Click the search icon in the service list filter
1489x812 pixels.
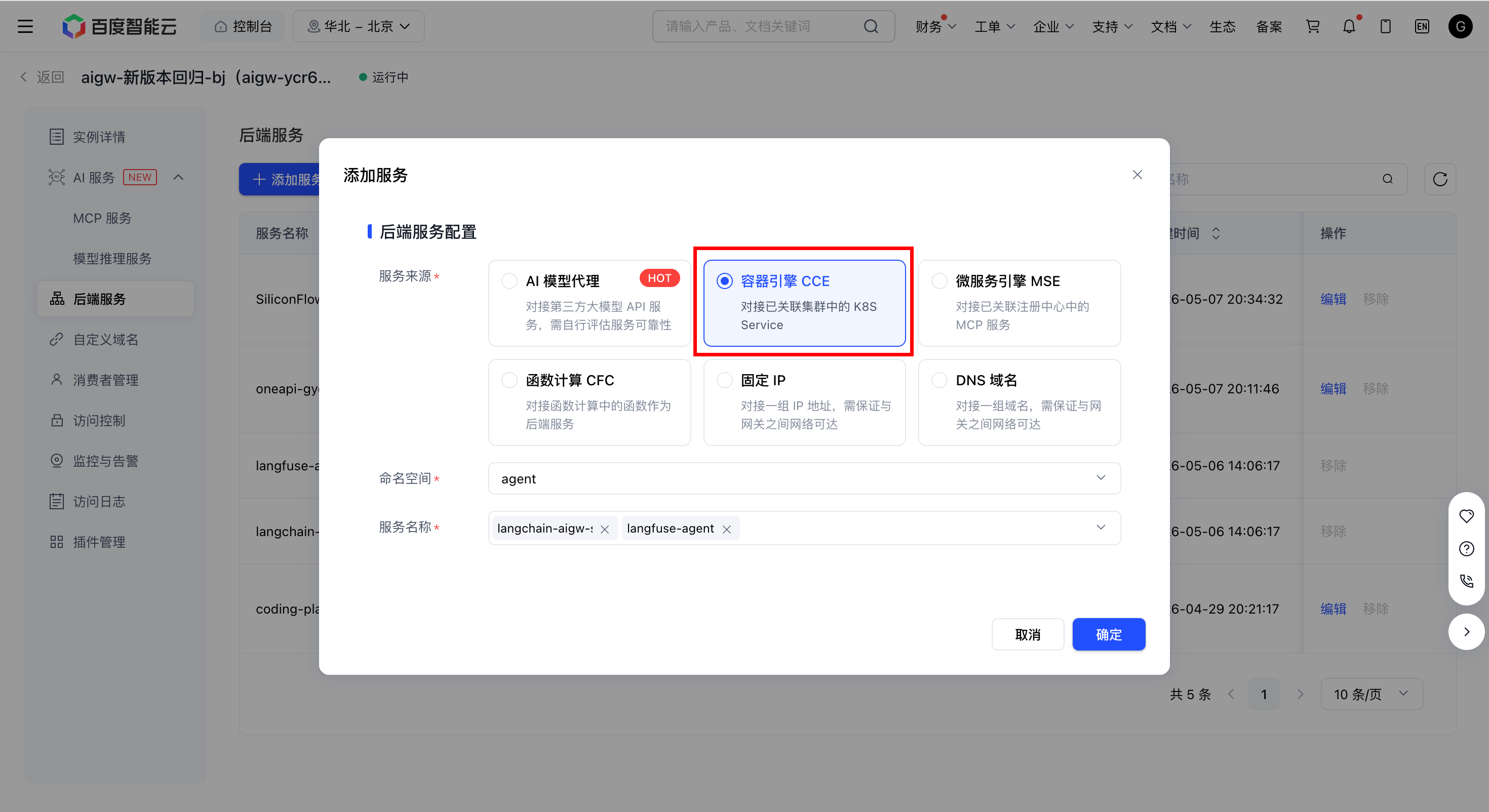pos(1388,179)
